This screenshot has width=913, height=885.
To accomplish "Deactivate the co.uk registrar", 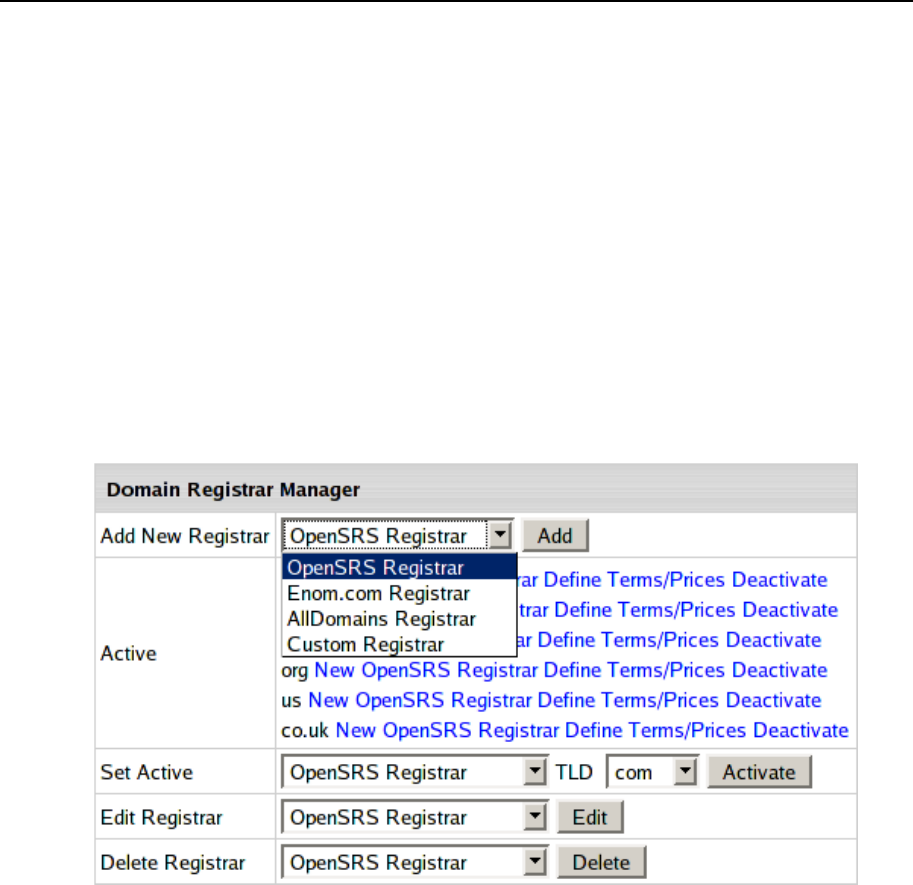I will (801, 730).
